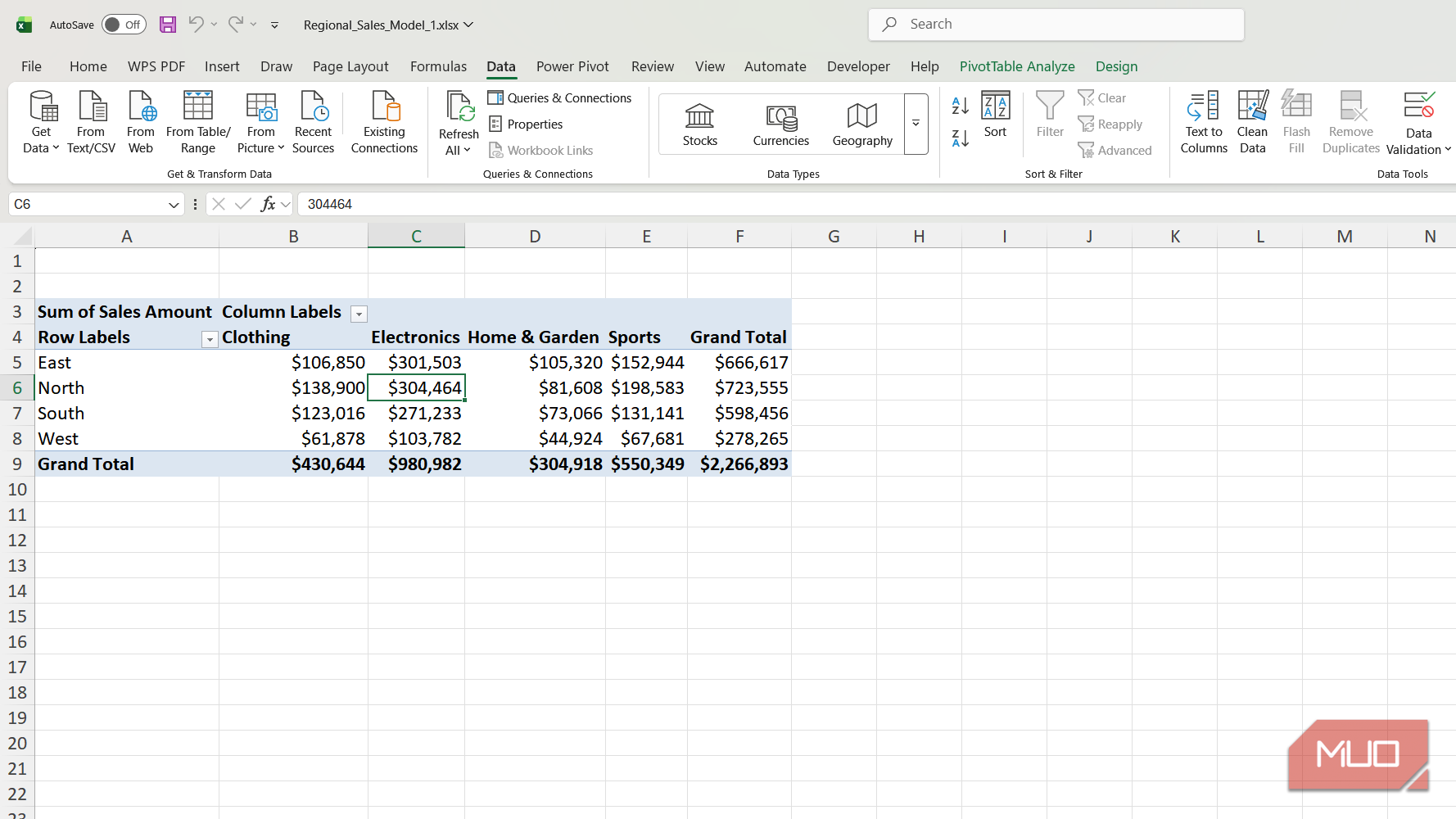Screen dimensions: 1456x819
Task: Sort Z to A descending
Action: [961, 138]
